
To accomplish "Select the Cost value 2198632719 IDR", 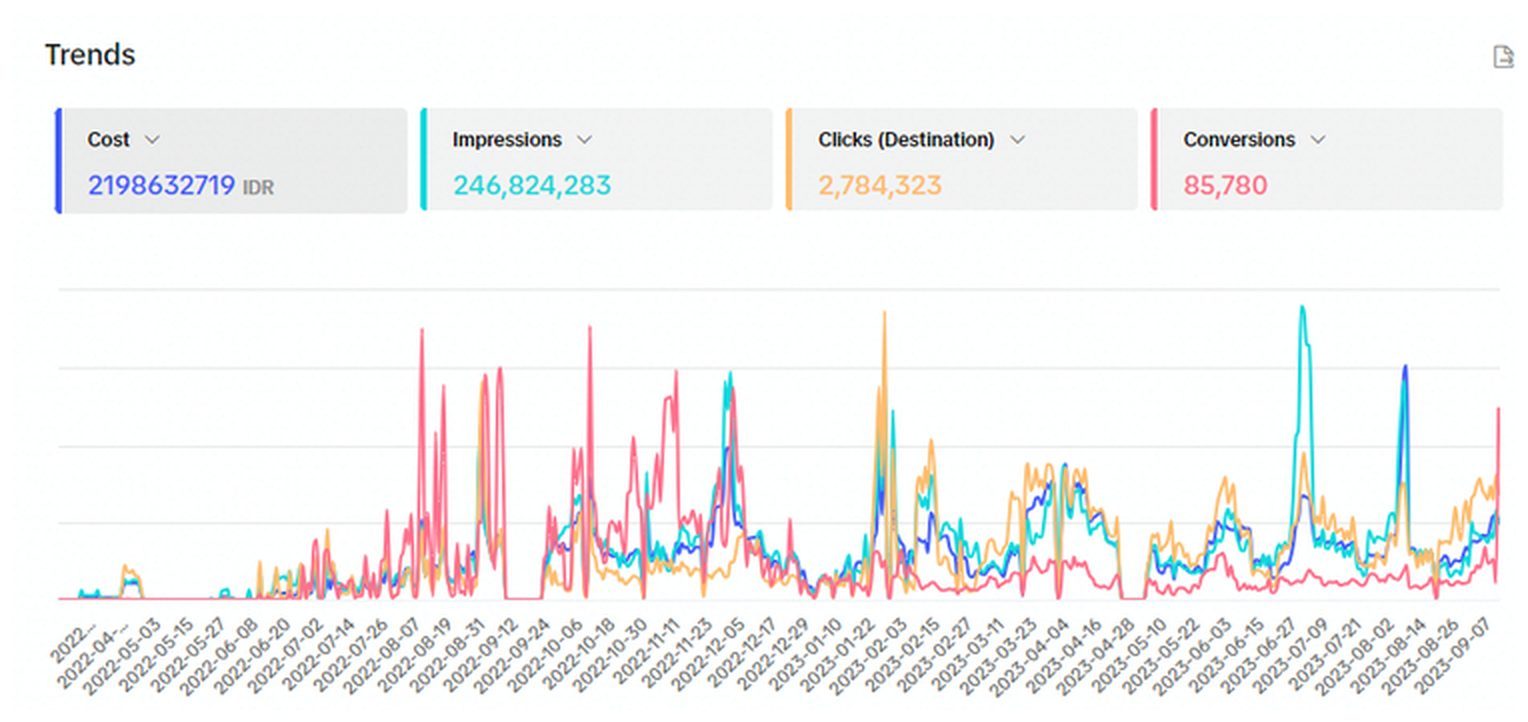I will 181,186.
